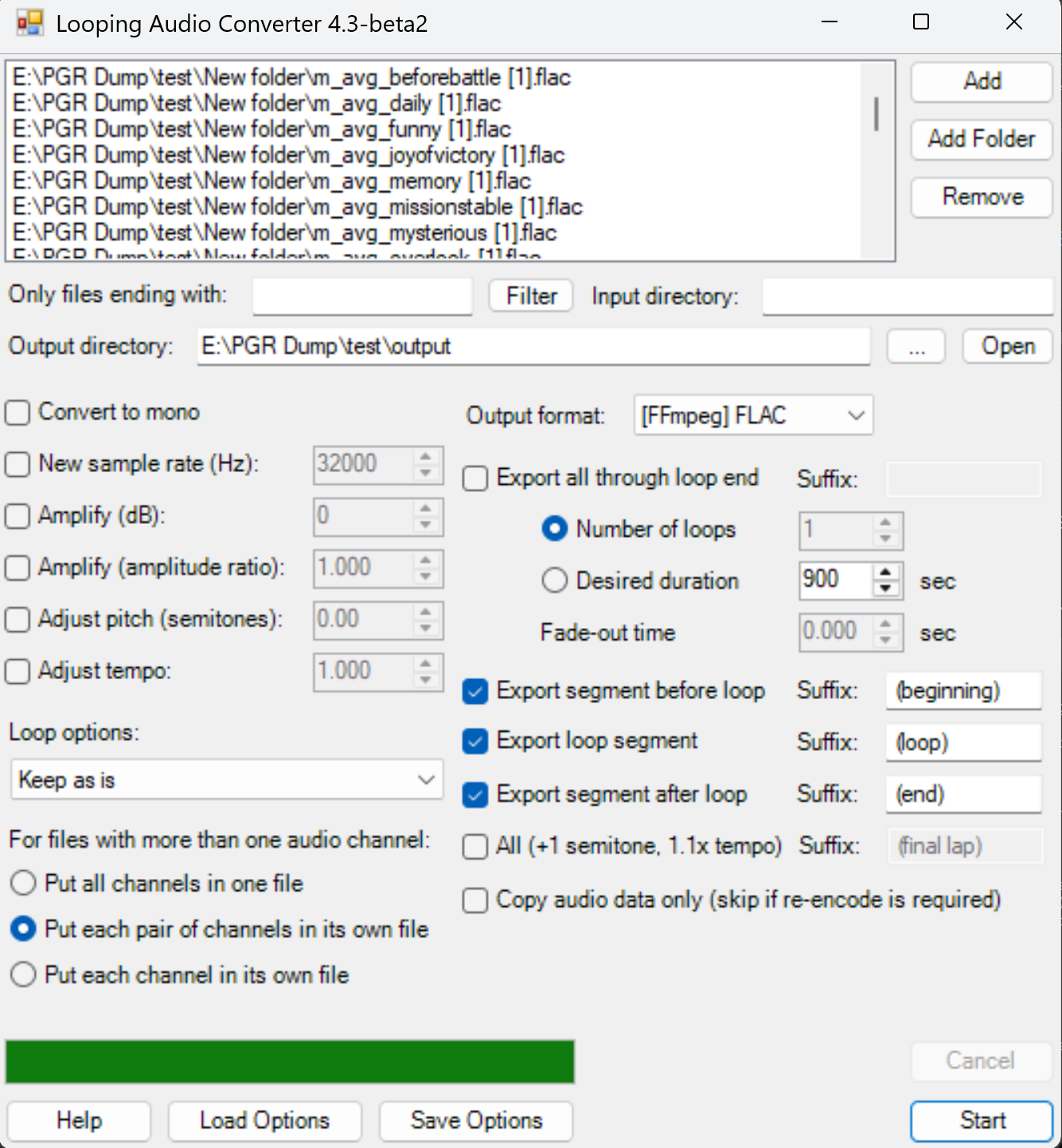Select the Desired duration radio button
This screenshot has width=1062, height=1148.
pos(554,580)
